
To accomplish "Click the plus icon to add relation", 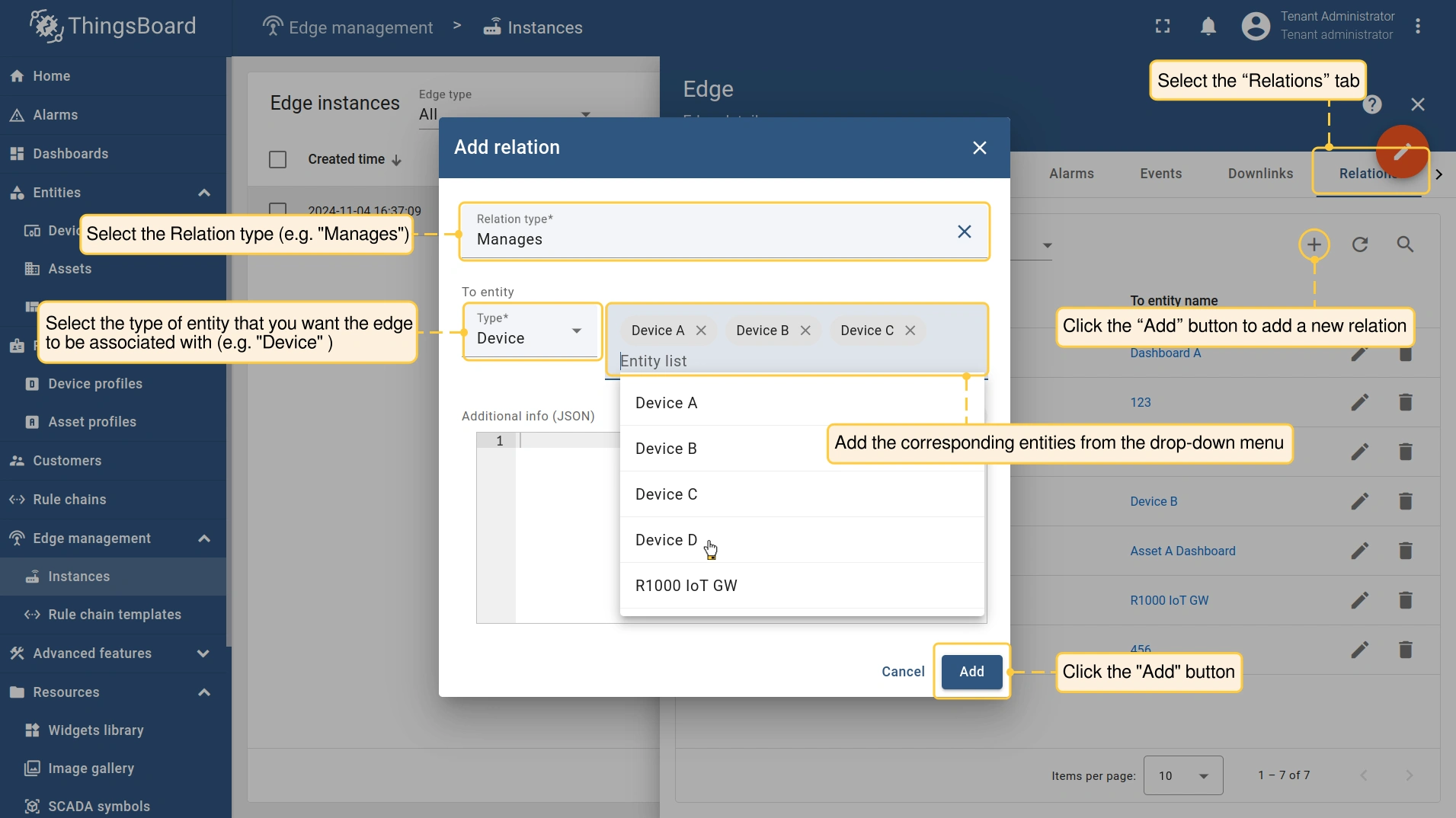I will coord(1314,244).
